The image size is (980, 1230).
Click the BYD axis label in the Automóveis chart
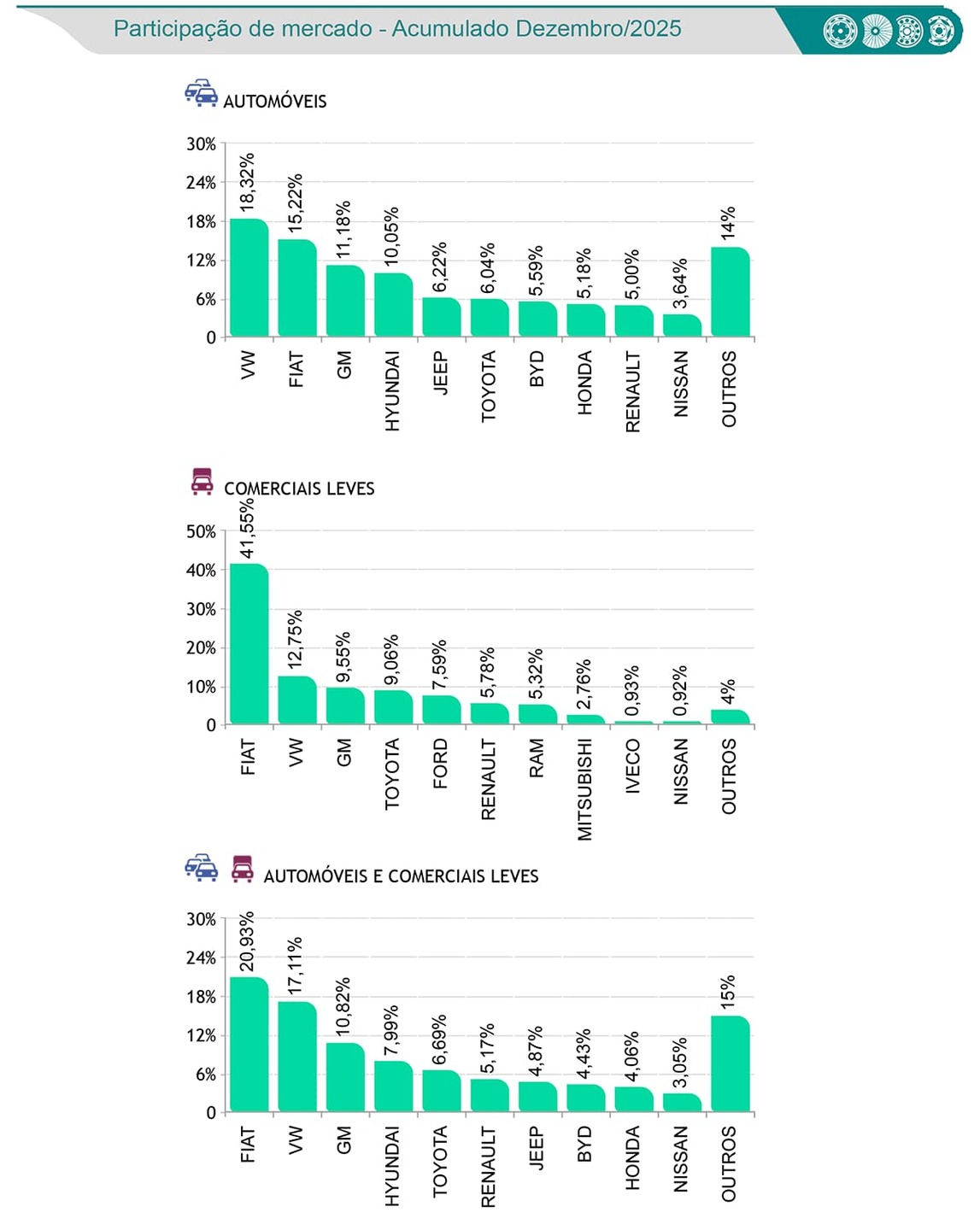pyautogui.click(x=537, y=369)
